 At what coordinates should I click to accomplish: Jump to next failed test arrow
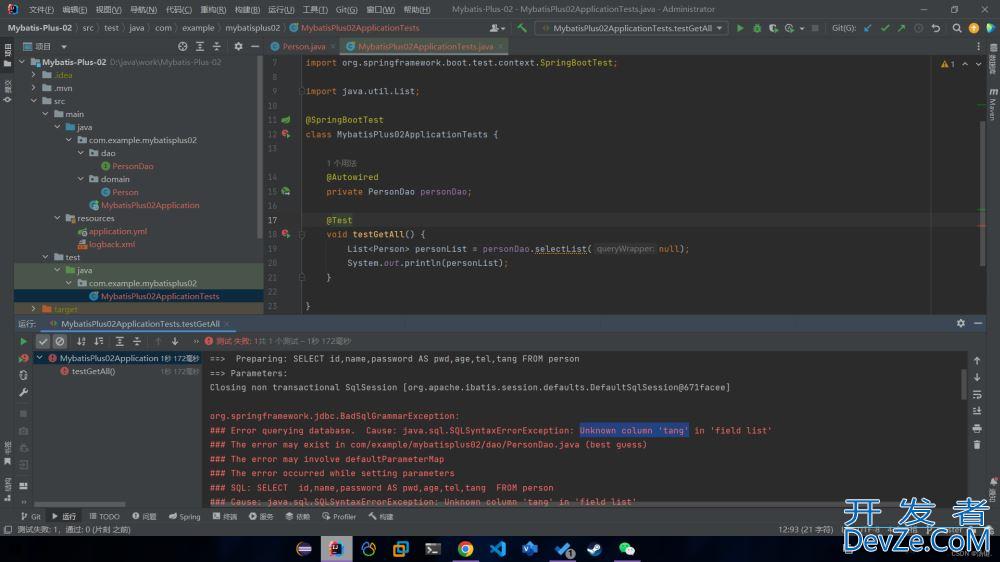click(175, 341)
